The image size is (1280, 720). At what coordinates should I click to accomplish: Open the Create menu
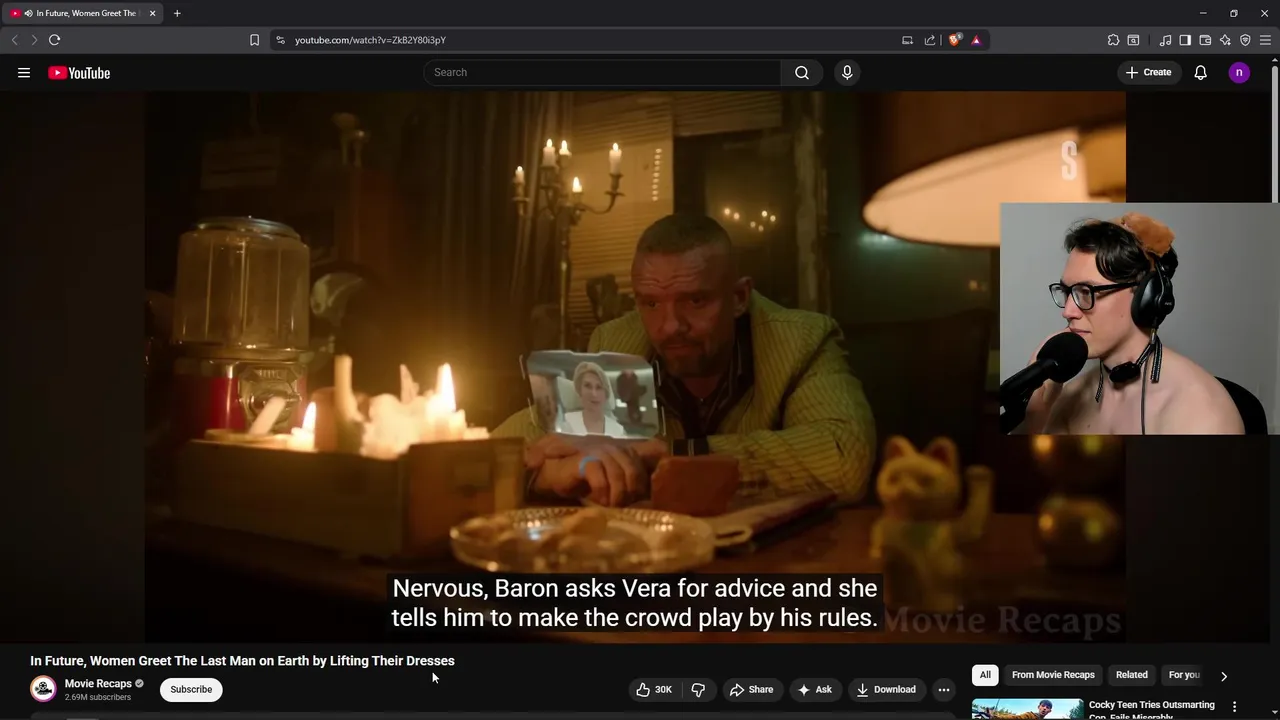pyautogui.click(x=1148, y=72)
